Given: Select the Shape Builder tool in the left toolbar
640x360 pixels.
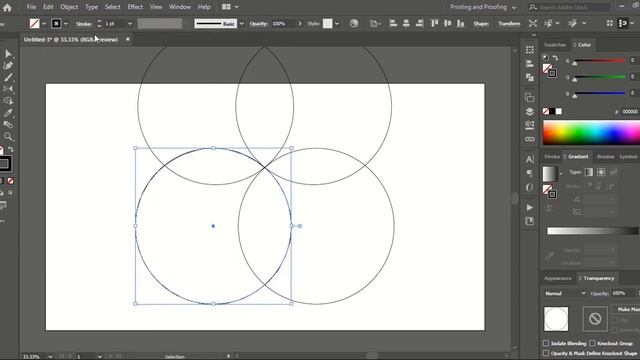Looking at the screenshot, I should click(x=8, y=101).
